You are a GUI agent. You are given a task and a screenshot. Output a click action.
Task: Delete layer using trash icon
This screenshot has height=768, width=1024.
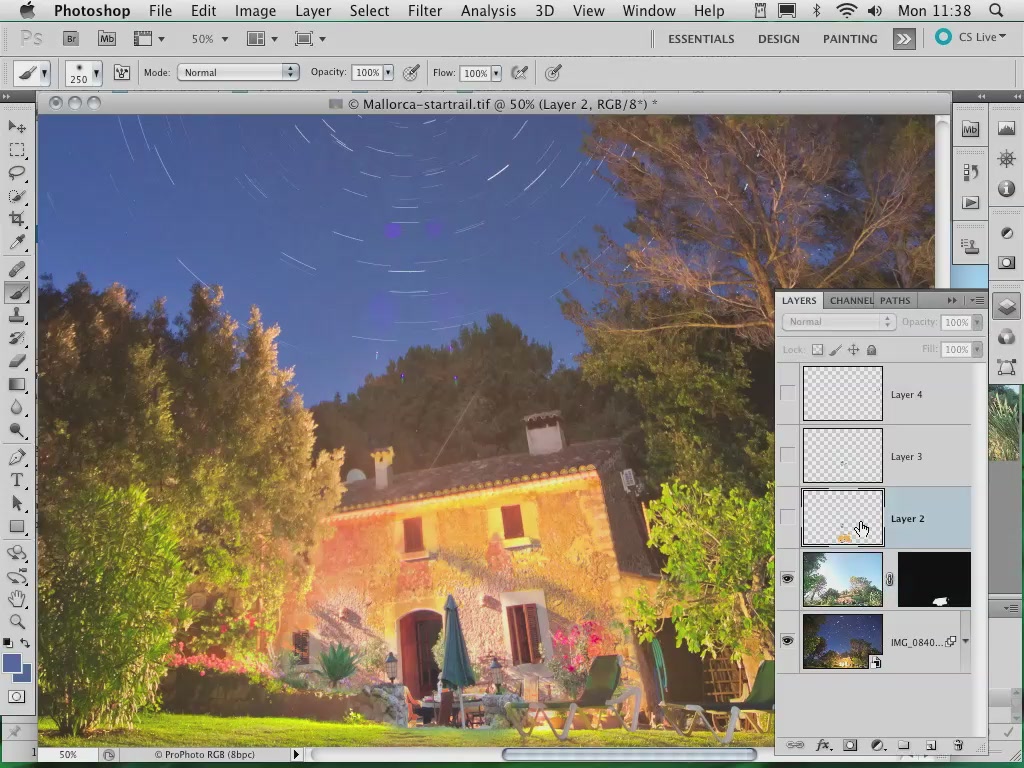tap(958, 744)
